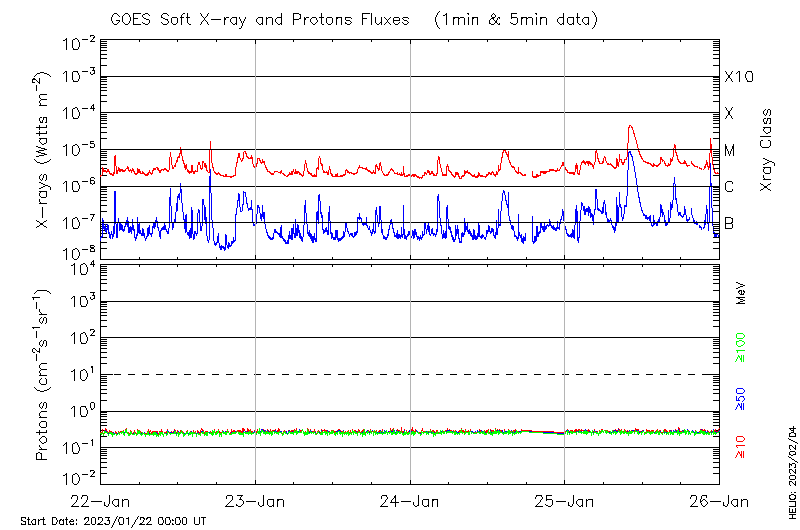This screenshot has width=800, height=530.
Task: Click the Start Date text at bottom left
Action: [x=113, y=521]
